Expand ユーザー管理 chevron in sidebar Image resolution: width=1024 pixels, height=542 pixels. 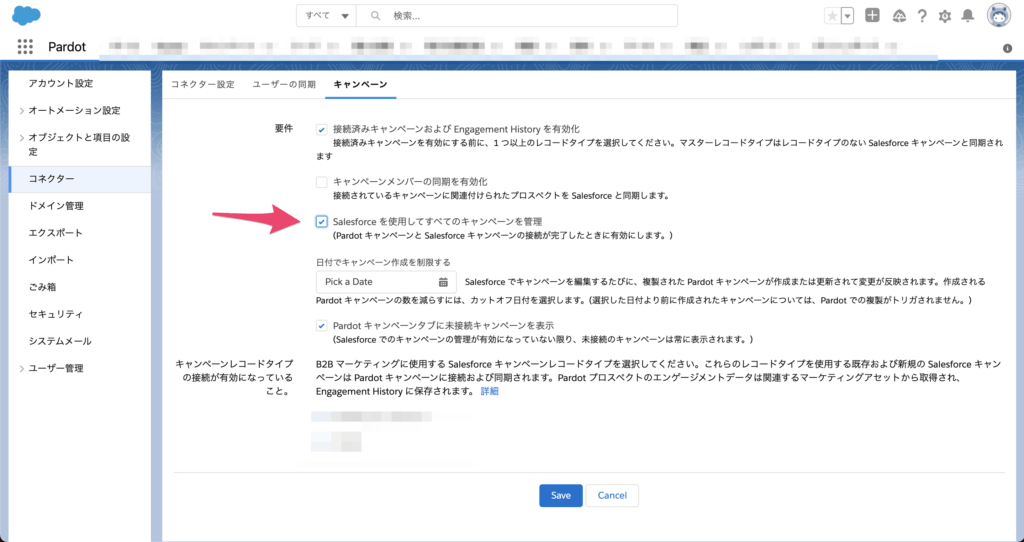22,369
